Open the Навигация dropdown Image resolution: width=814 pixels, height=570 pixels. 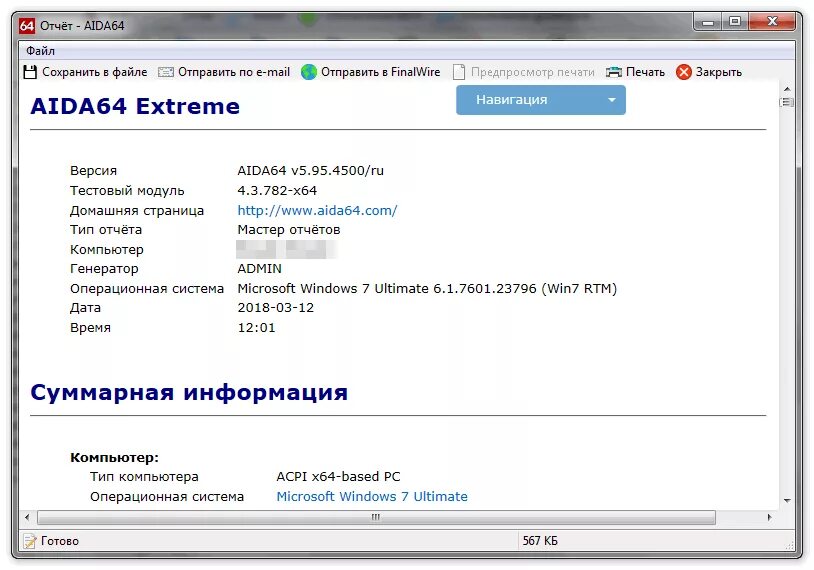coord(540,100)
